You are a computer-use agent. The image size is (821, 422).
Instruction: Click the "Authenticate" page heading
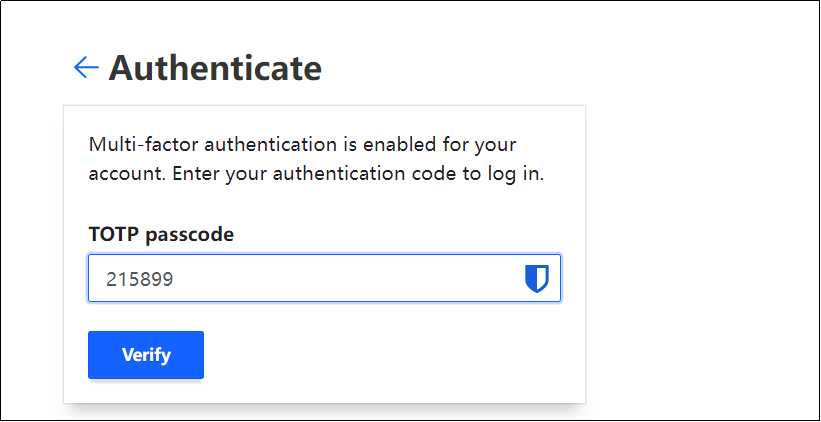pos(215,68)
